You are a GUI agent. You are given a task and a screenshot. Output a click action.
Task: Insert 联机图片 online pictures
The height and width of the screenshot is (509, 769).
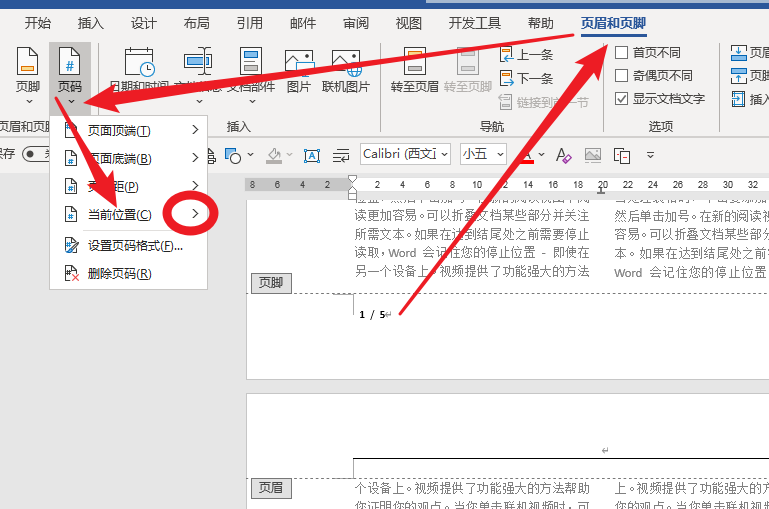coord(346,70)
